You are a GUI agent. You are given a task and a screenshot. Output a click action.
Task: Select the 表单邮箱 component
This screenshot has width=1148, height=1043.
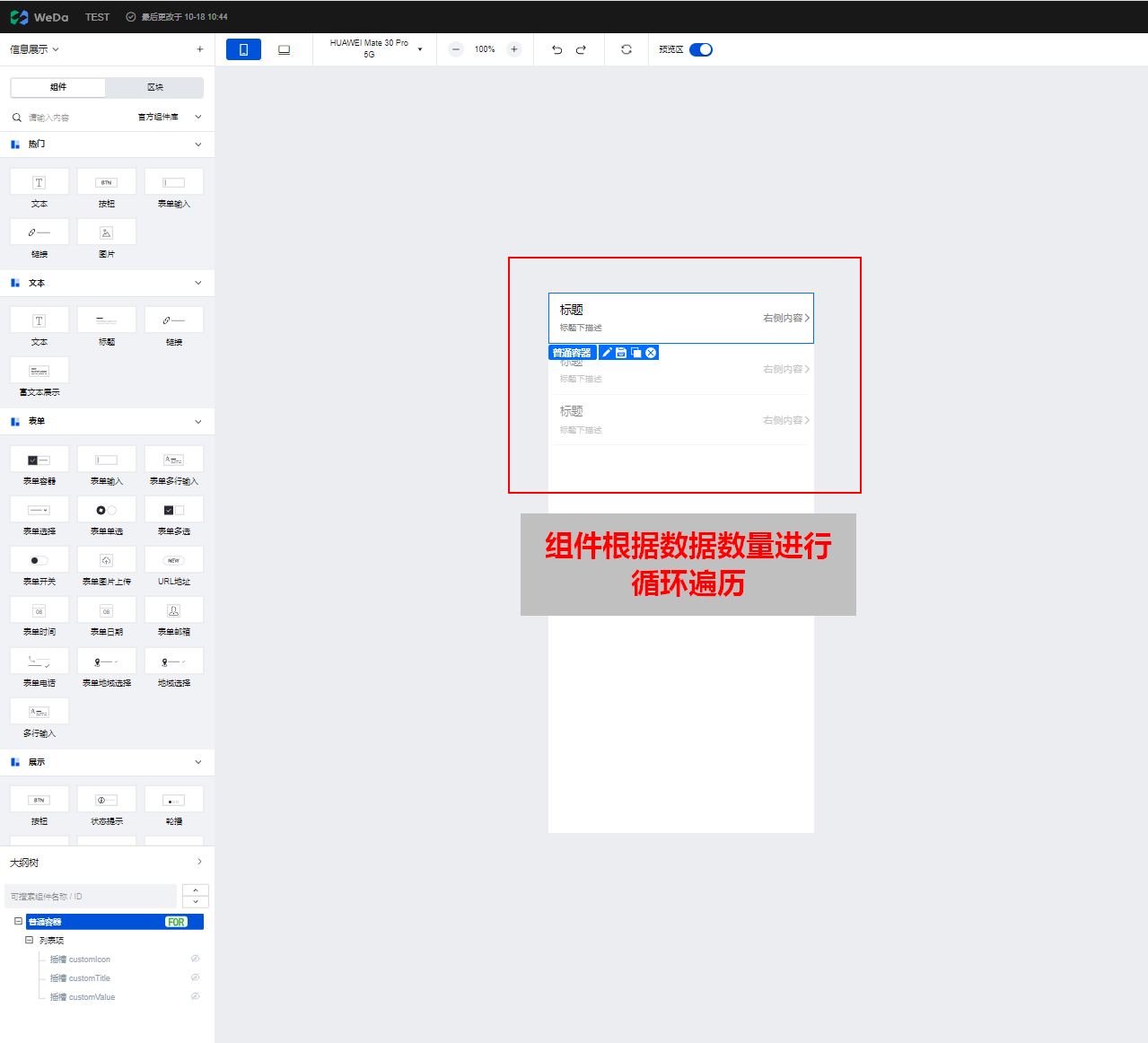tap(174, 617)
